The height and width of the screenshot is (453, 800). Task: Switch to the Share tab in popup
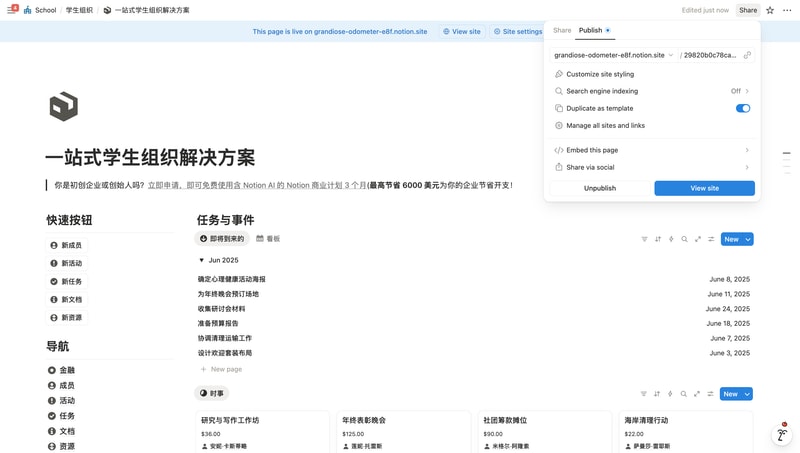(562, 31)
